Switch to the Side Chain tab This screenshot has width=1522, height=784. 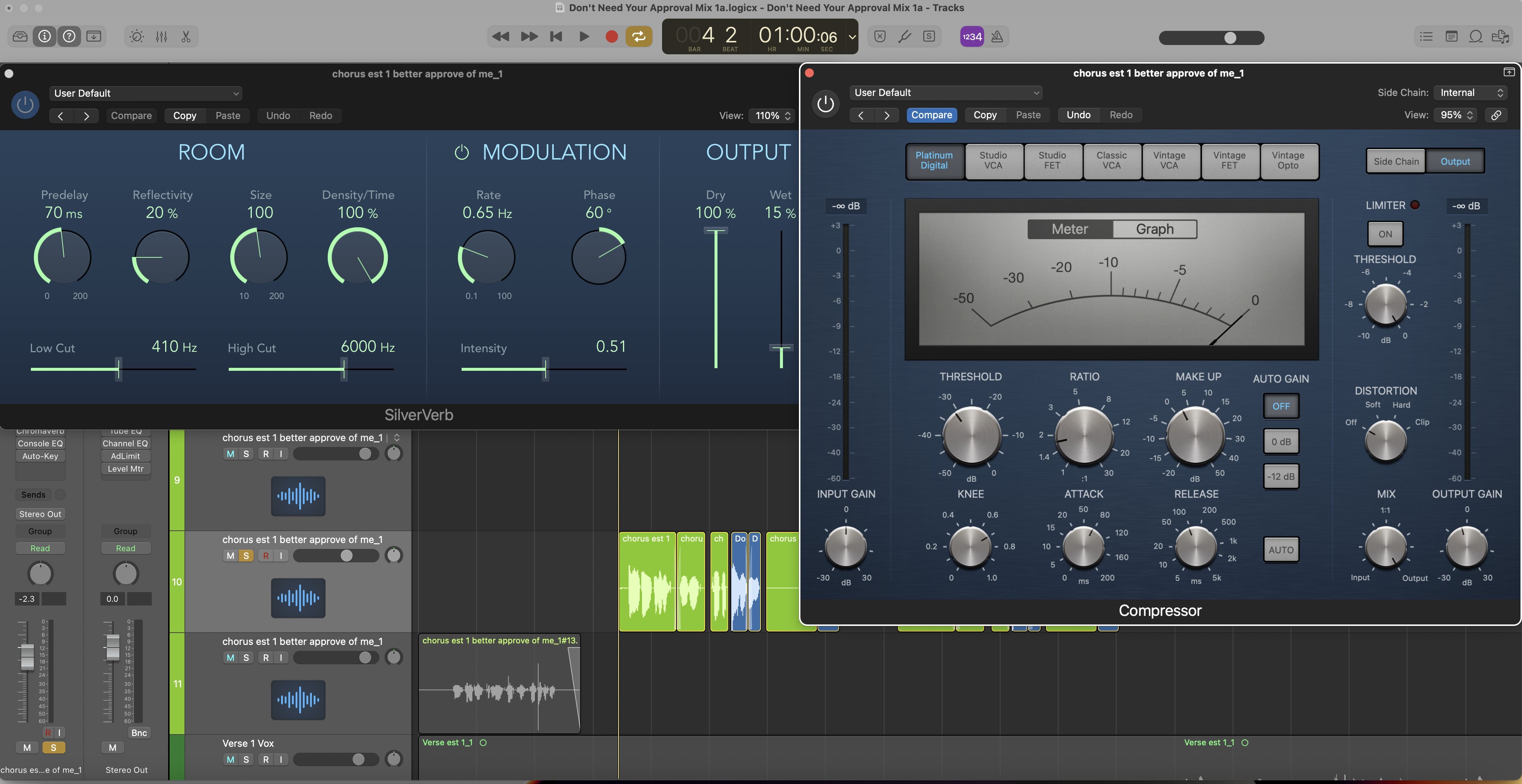pos(1396,161)
